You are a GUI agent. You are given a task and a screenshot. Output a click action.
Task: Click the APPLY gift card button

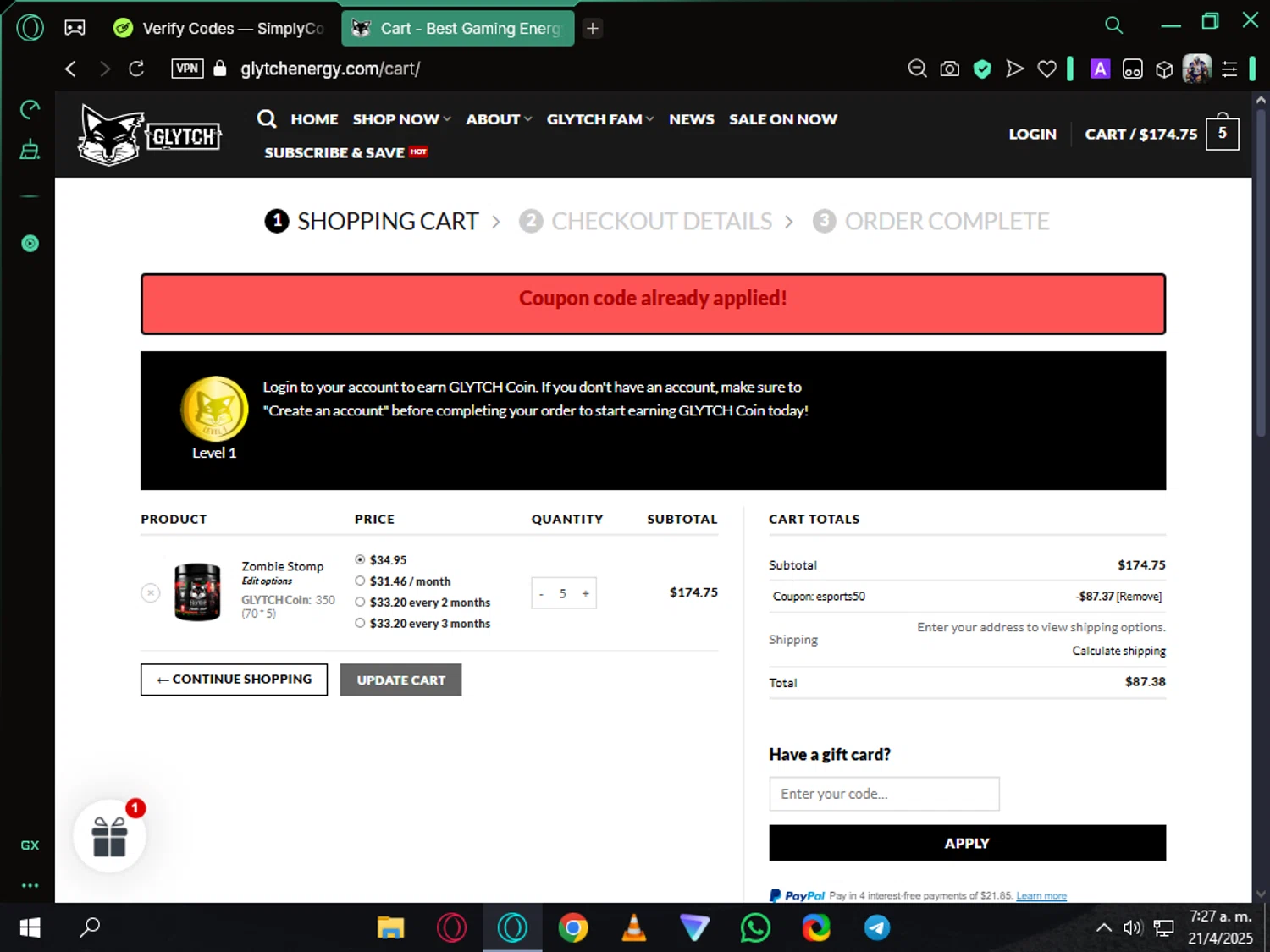pos(967,843)
